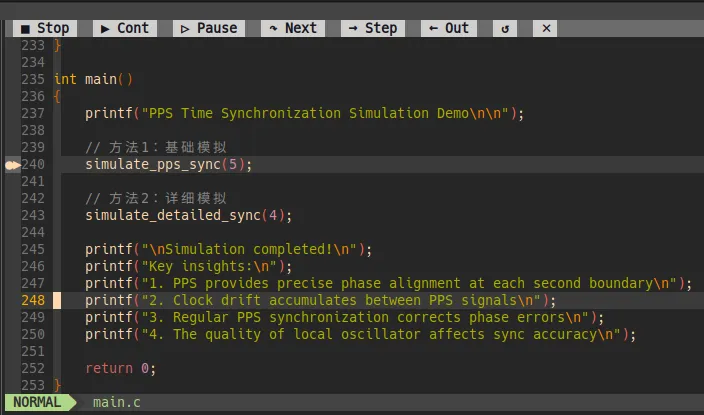This screenshot has width=704, height=415.
Task: Click the opening brace on line 236
Action: [x=57, y=97]
